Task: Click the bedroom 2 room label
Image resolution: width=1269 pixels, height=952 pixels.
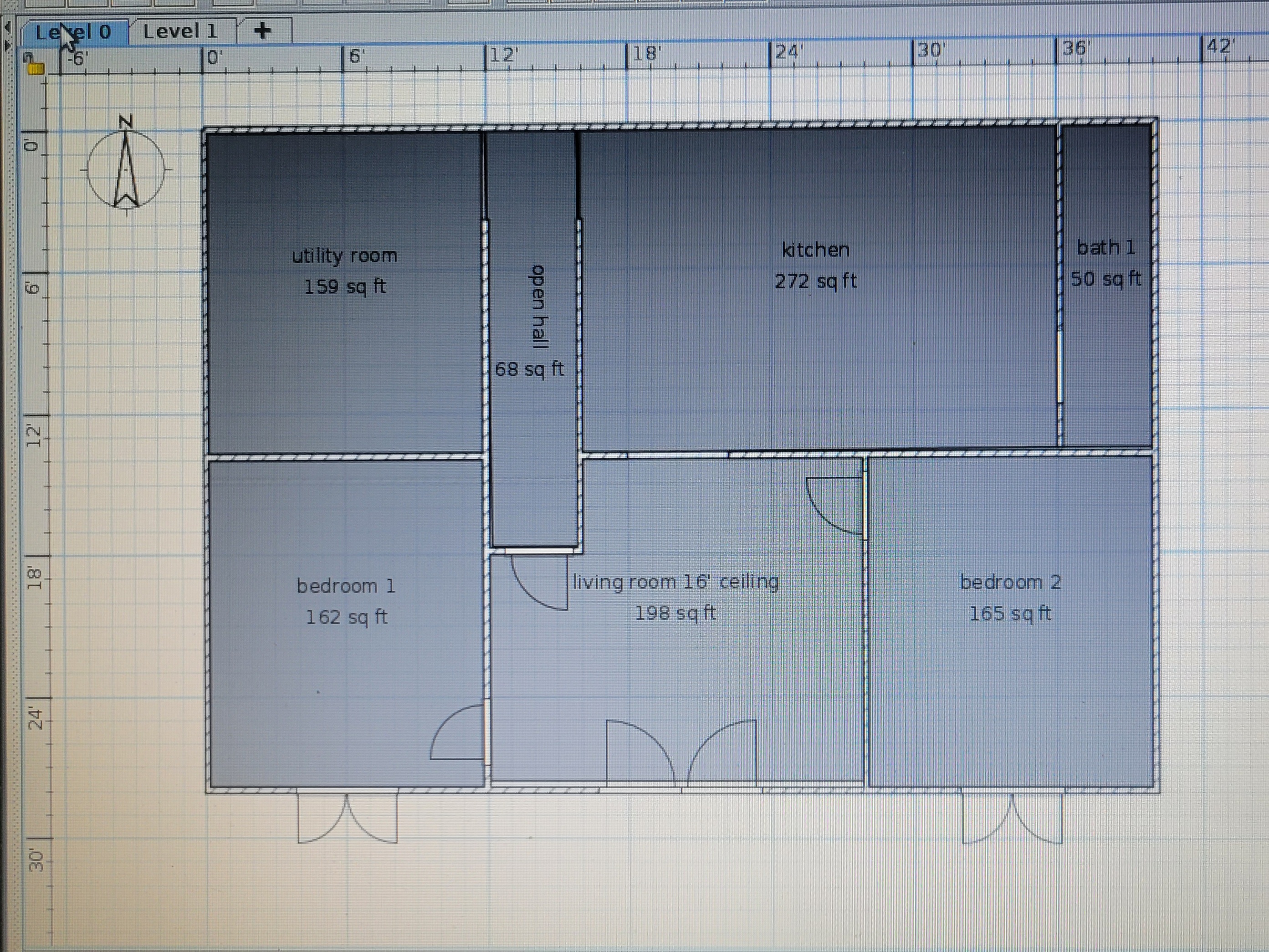Action: pos(1010,583)
